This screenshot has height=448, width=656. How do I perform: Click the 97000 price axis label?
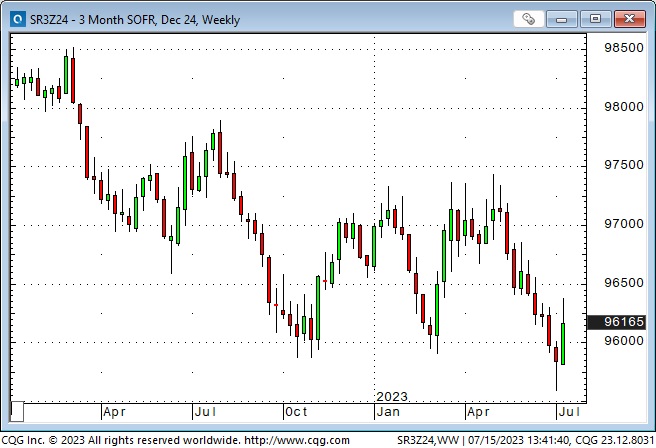click(x=623, y=224)
